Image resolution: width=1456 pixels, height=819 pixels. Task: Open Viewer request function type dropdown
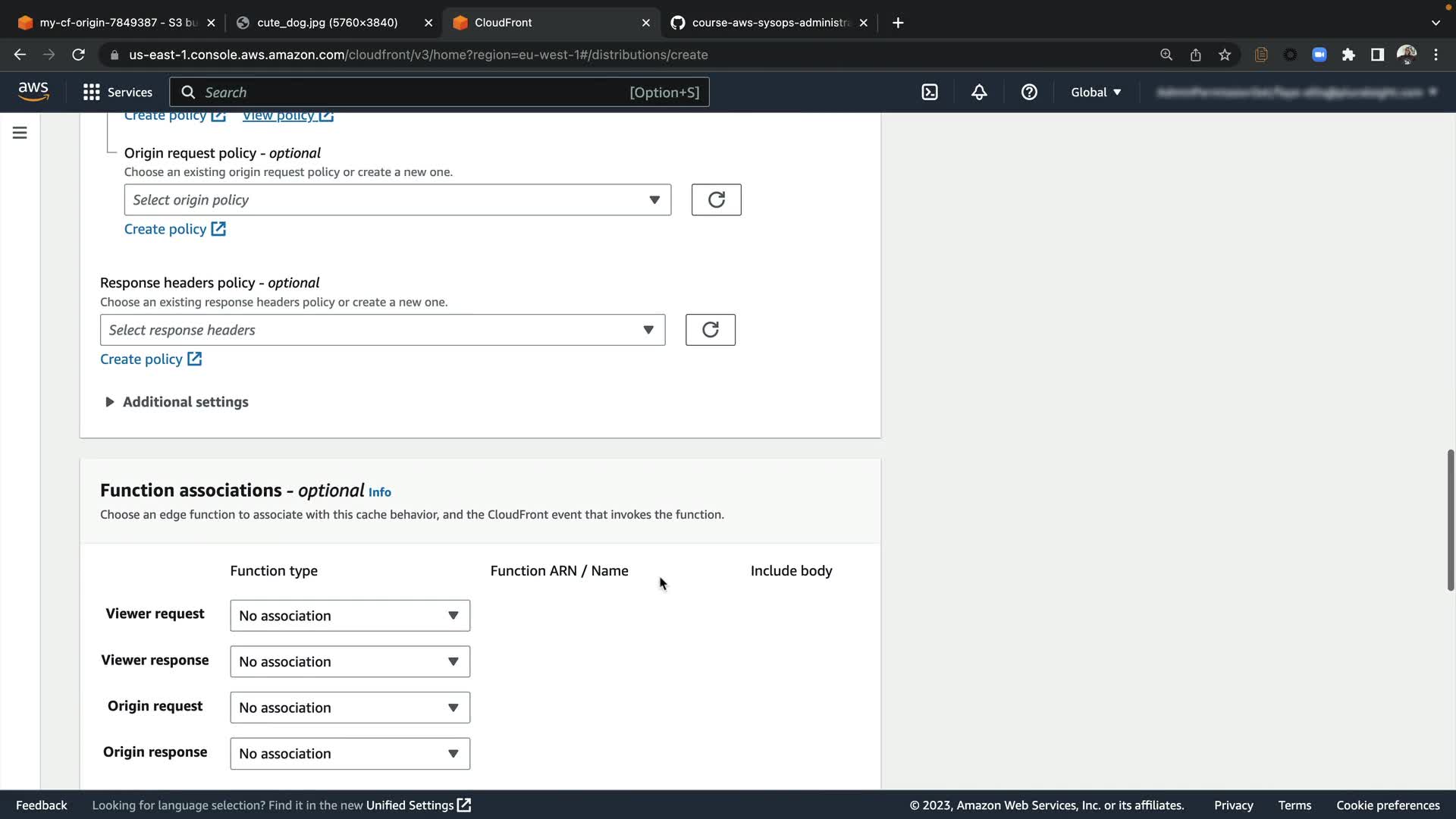(x=350, y=616)
